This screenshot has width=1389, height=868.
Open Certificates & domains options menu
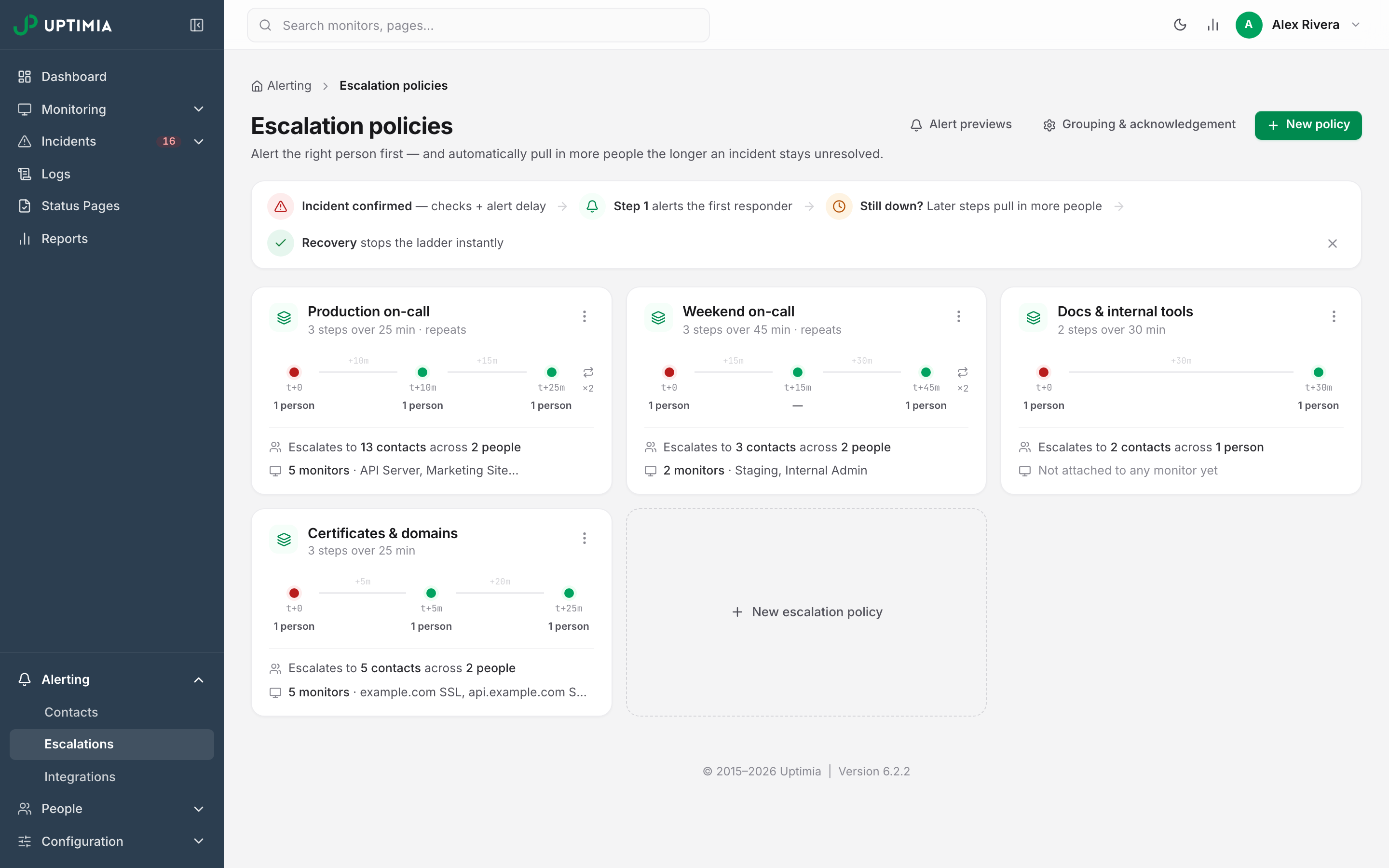coord(585,538)
